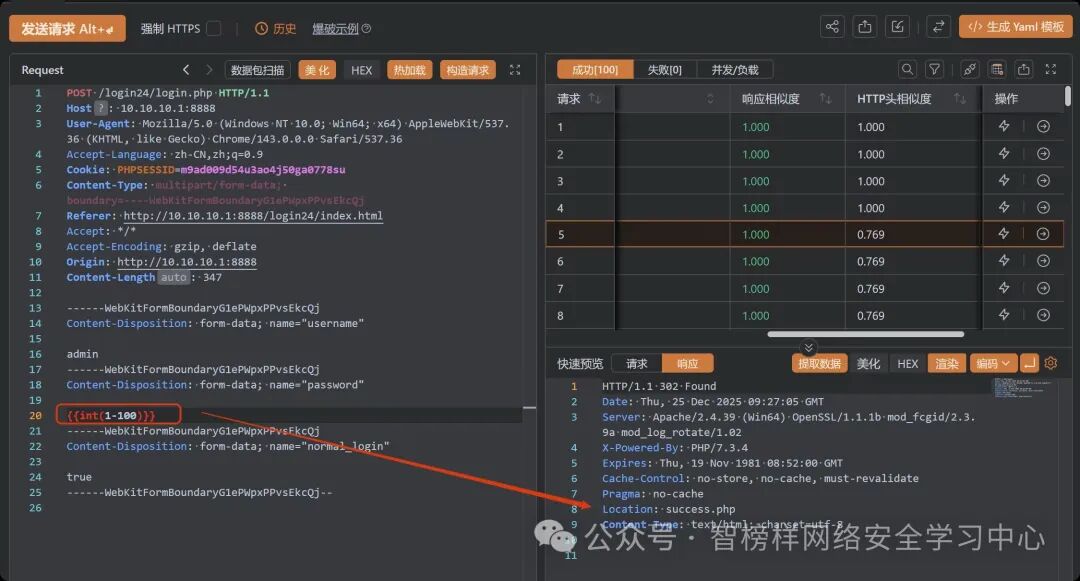Toggle the 强制 HTTPS checkbox
The width and height of the screenshot is (1080, 581).
pyautogui.click(x=214, y=28)
